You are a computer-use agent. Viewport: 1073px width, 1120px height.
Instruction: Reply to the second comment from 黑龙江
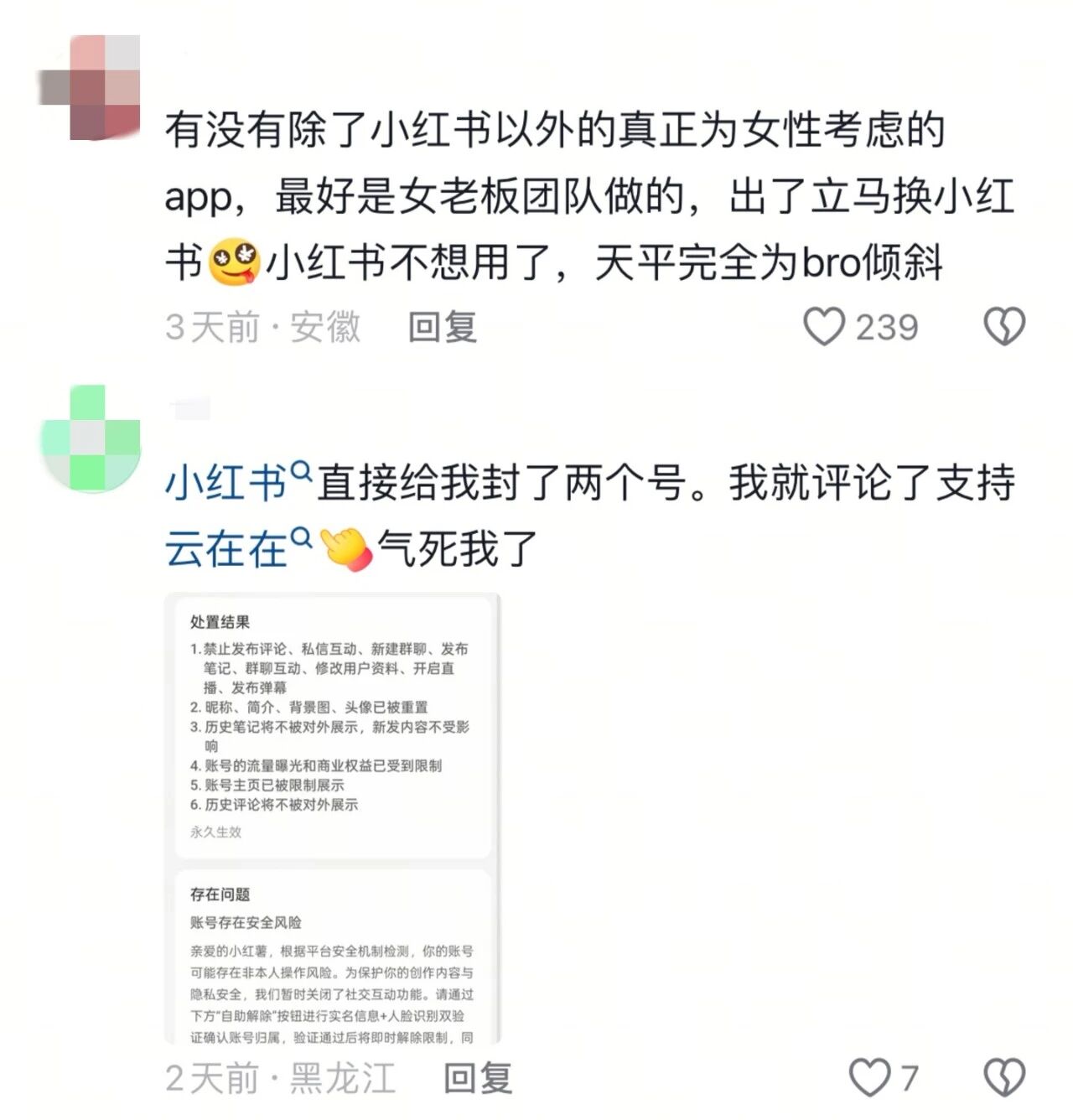point(478,1078)
